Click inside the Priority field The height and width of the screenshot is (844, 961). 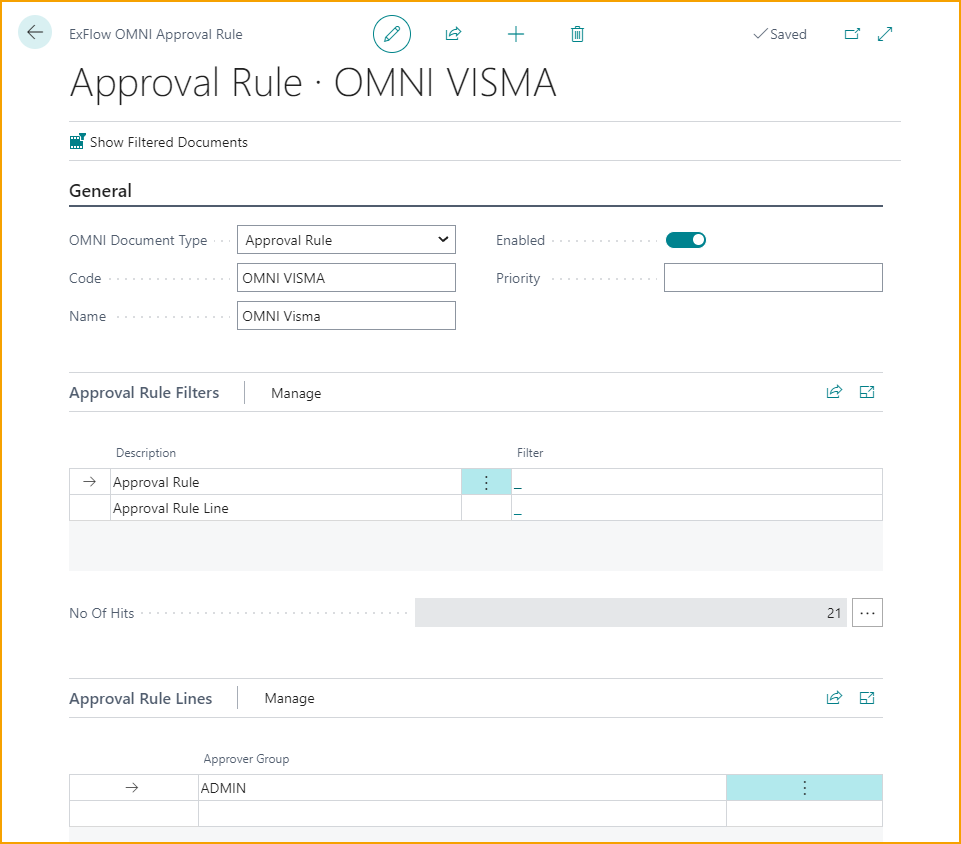click(772, 277)
